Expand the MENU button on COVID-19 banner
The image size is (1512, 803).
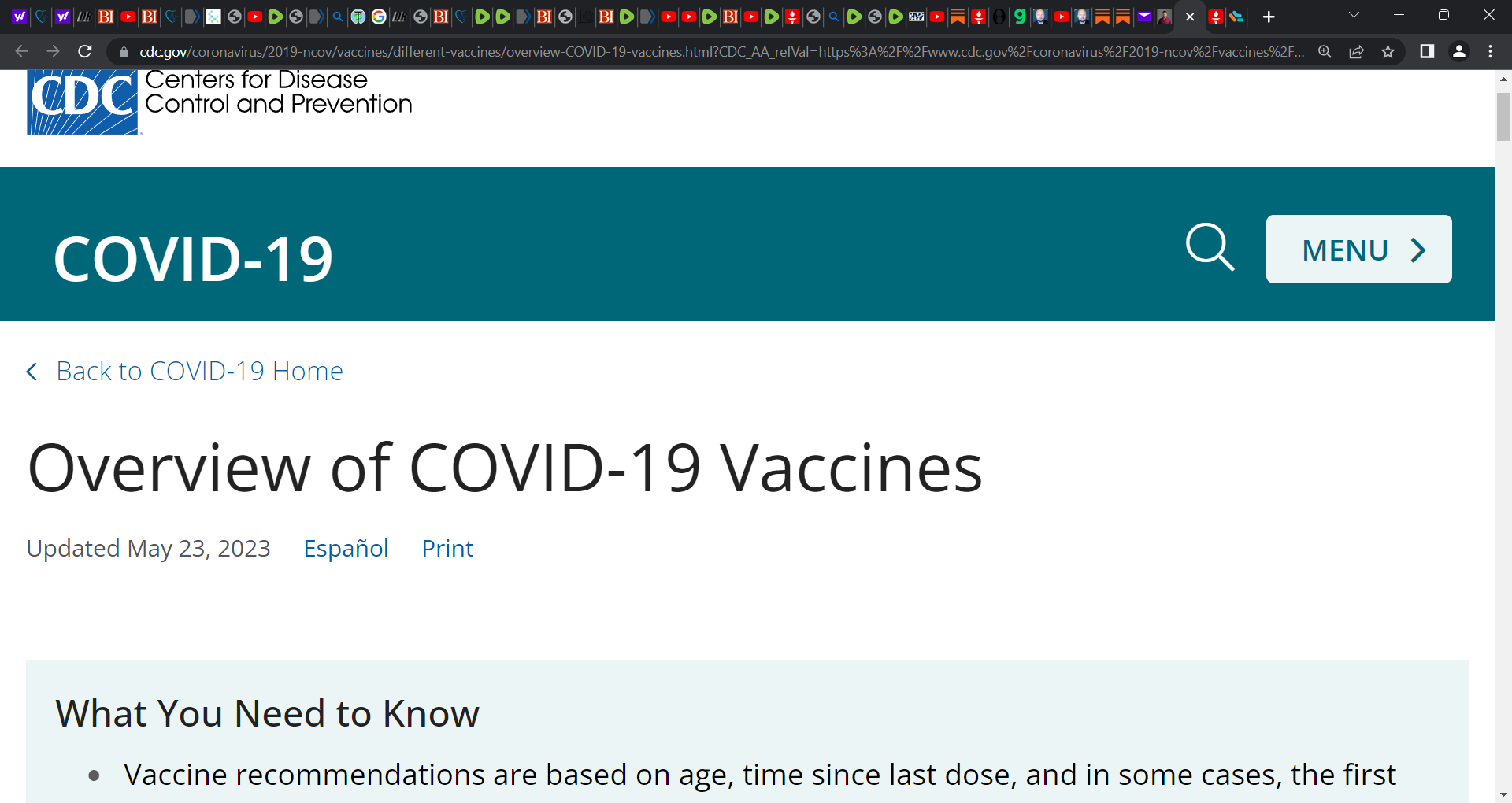tap(1358, 250)
